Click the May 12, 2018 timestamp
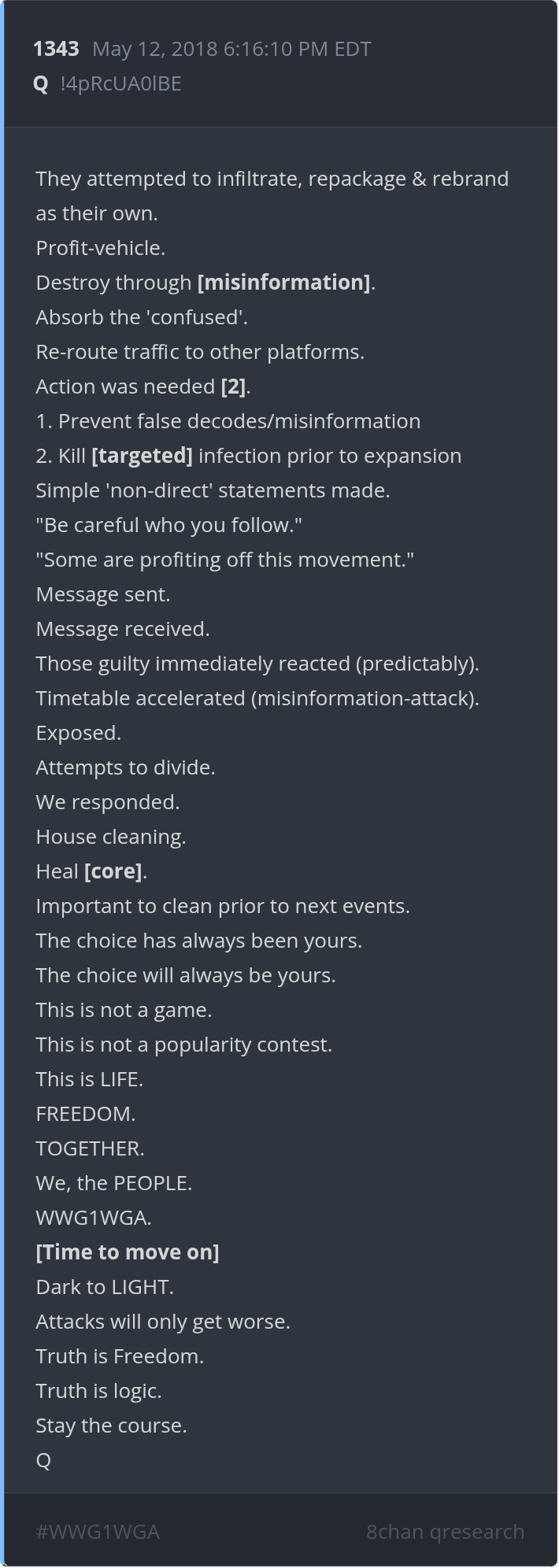559x1568 pixels. click(x=231, y=49)
